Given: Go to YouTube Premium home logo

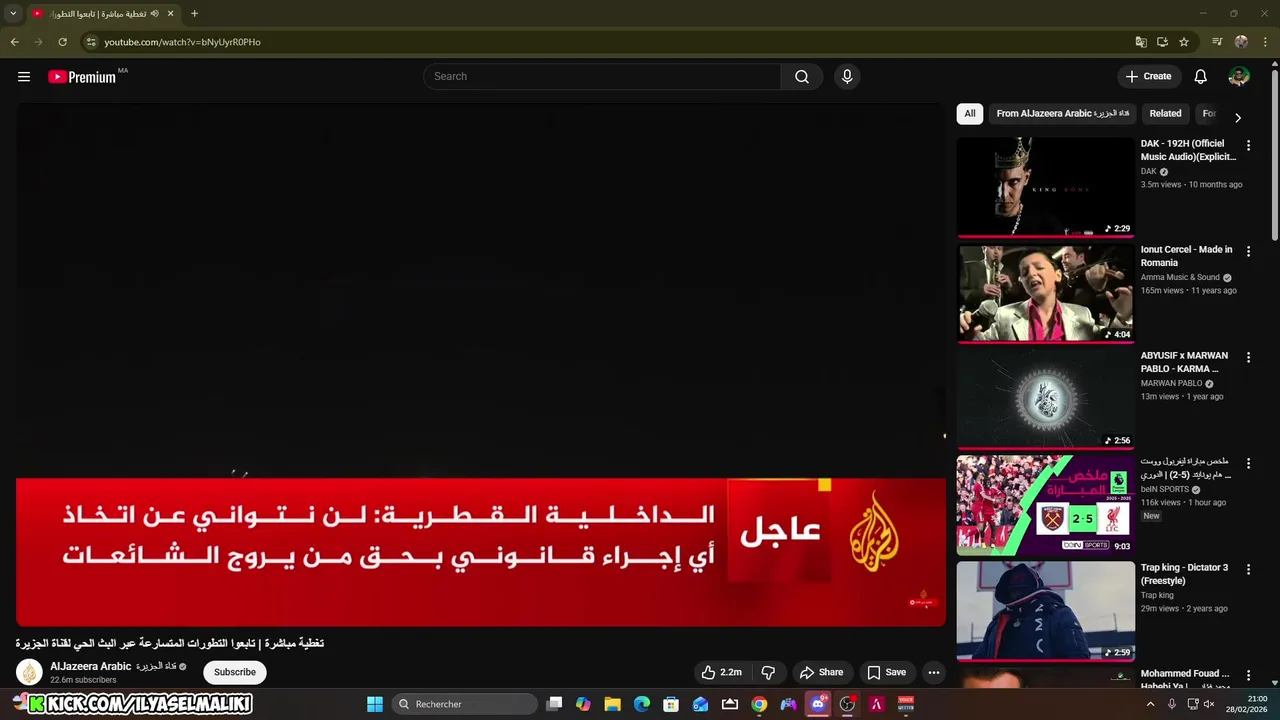Looking at the screenshot, I should point(82,77).
